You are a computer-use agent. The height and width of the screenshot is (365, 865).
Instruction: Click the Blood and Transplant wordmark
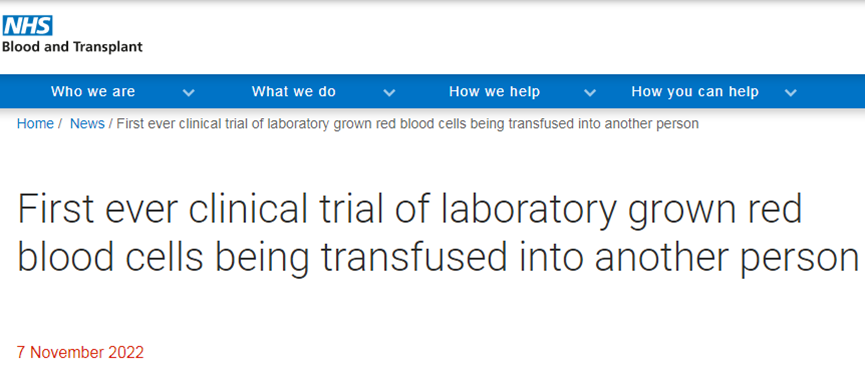72,47
